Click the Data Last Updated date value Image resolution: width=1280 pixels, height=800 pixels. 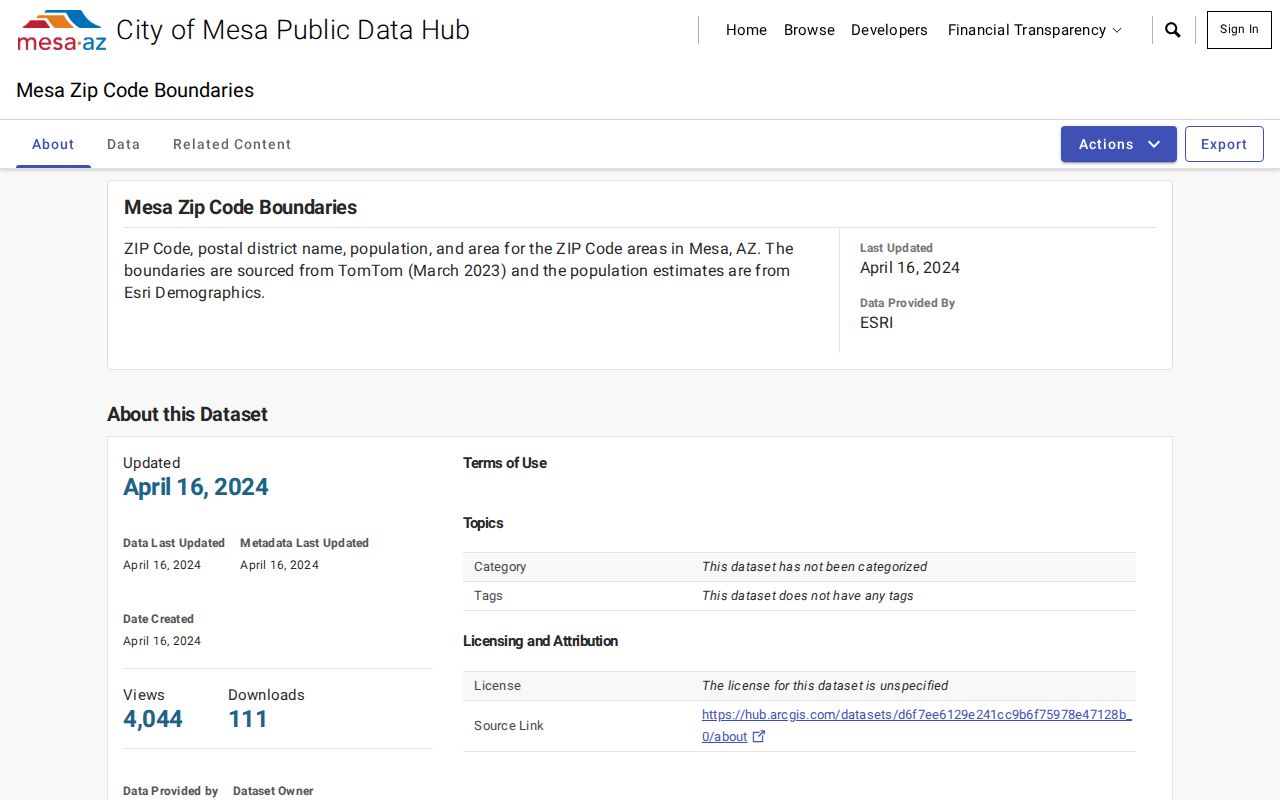(162, 565)
